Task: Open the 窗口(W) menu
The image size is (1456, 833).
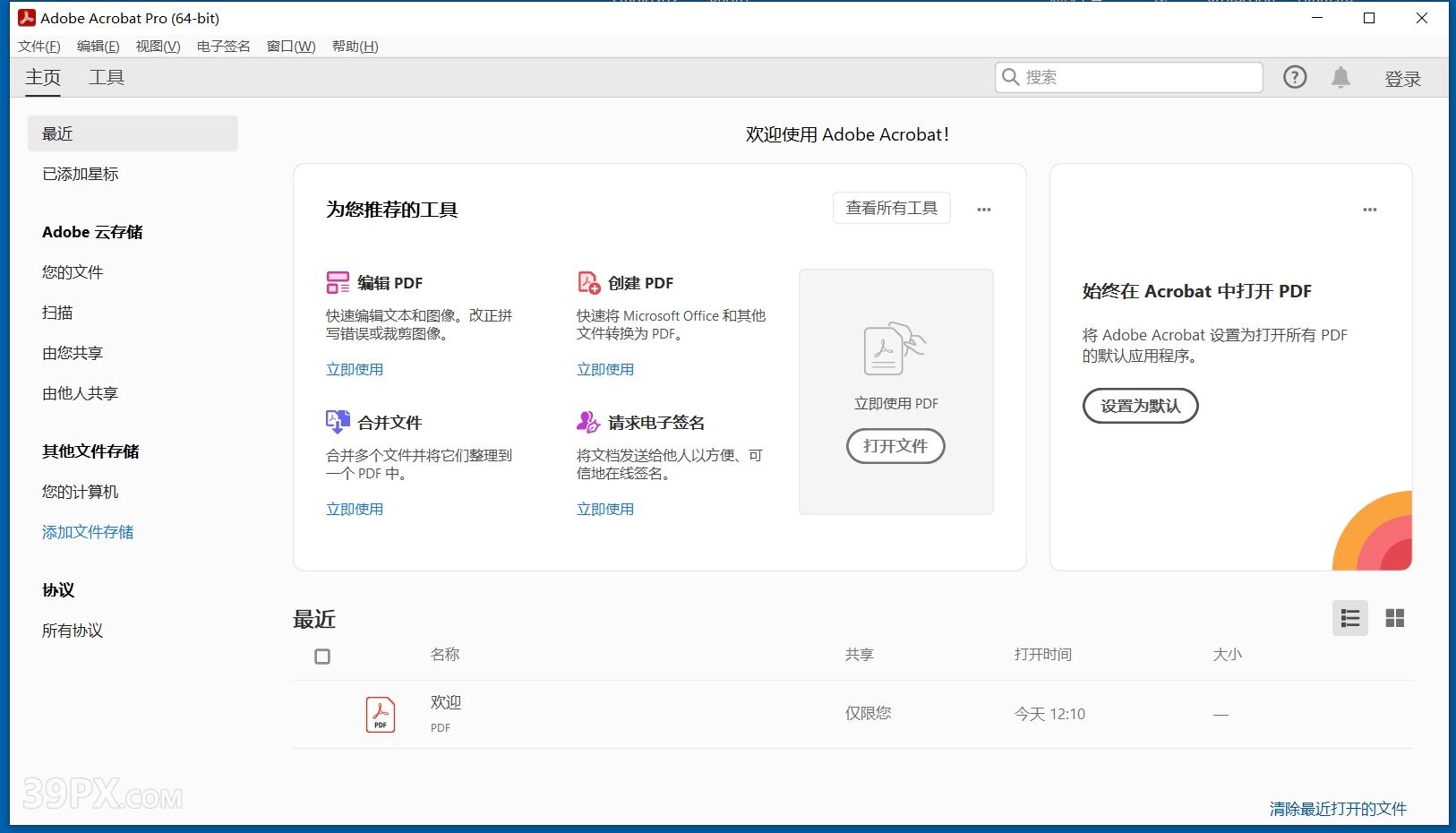Action: pyautogui.click(x=291, y=47)
